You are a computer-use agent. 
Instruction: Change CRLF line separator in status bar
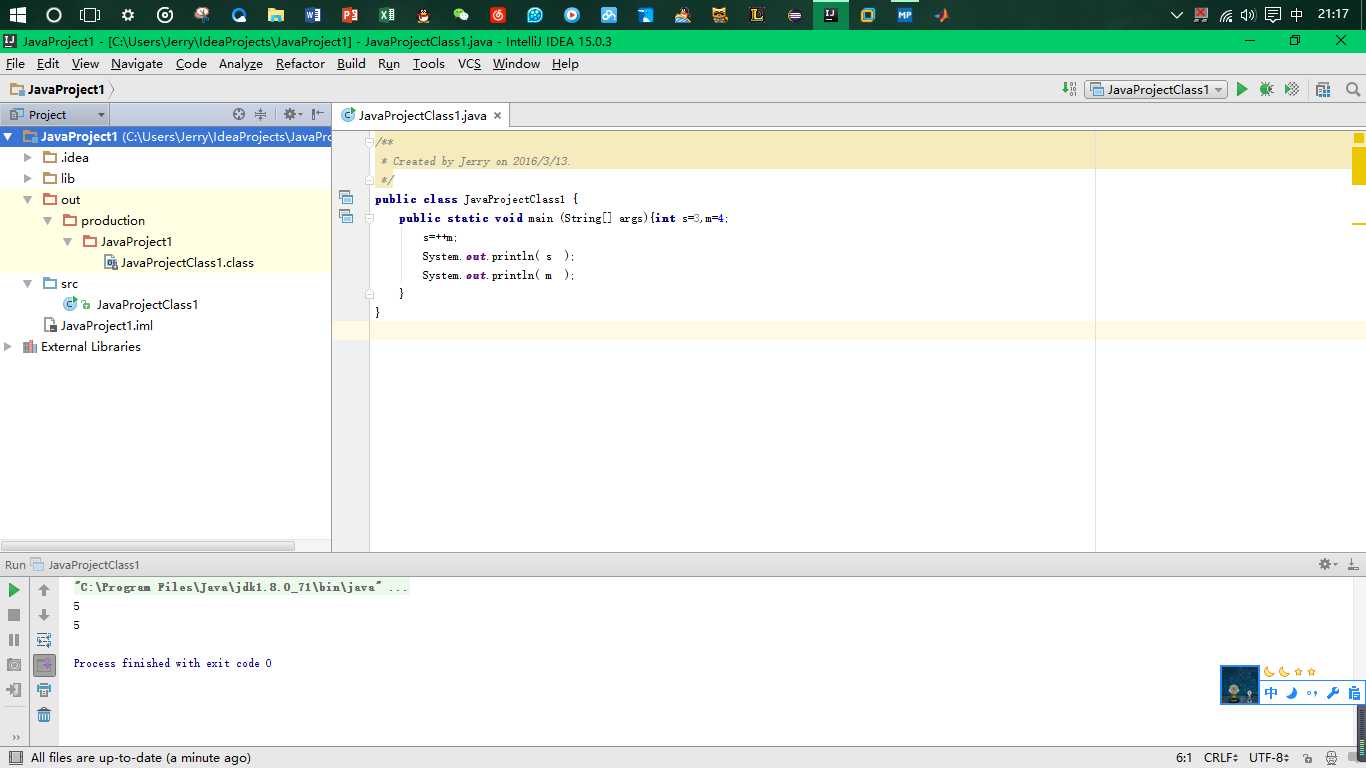(1221, 758)
